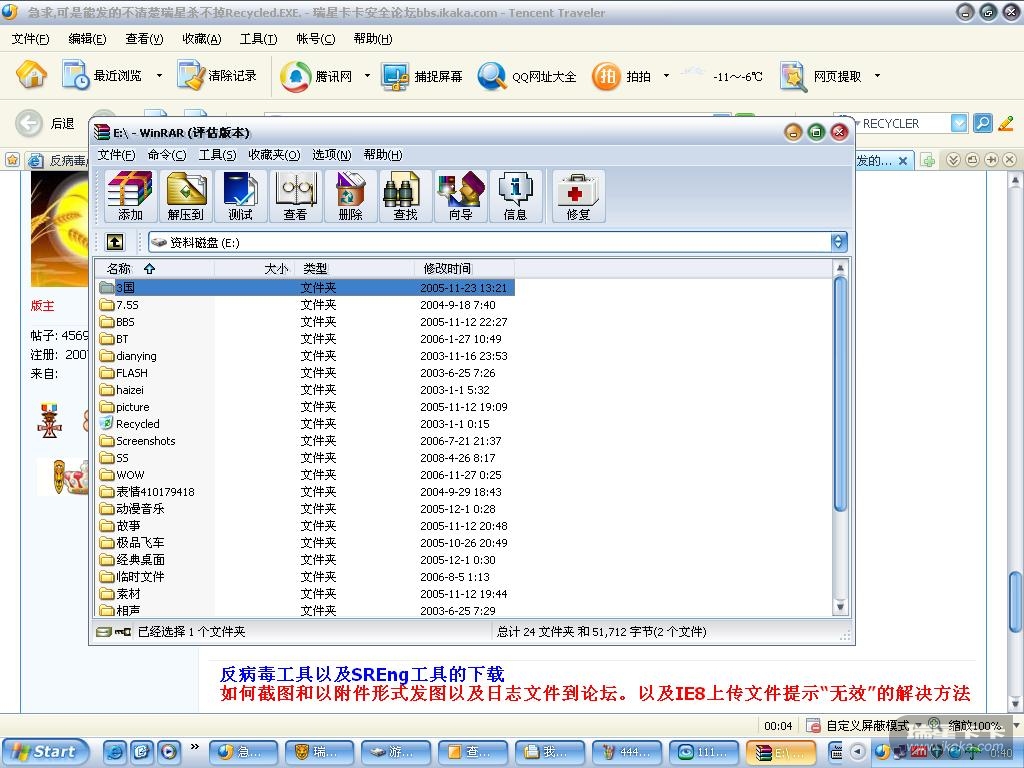Go up one folder level in WinRAR
This screenshot has width=1024, height=768.
tap(115, 242)
